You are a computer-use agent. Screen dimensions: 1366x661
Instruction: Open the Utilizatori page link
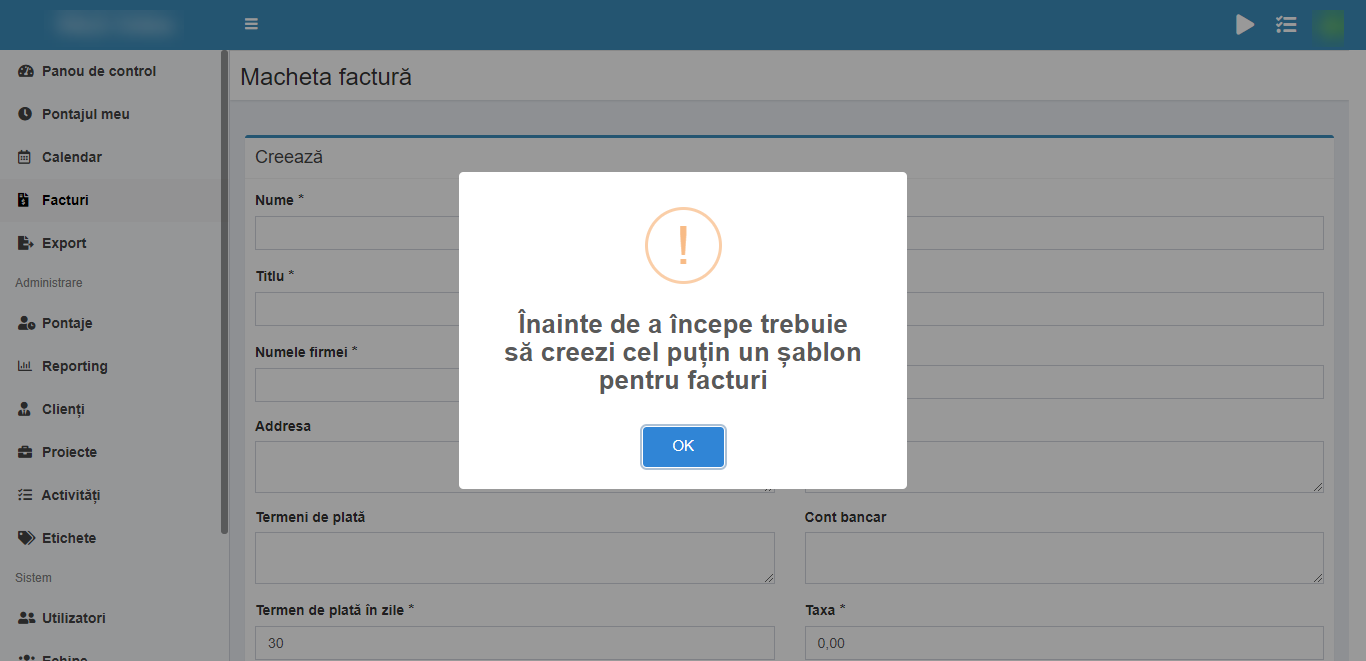point(110,618)
